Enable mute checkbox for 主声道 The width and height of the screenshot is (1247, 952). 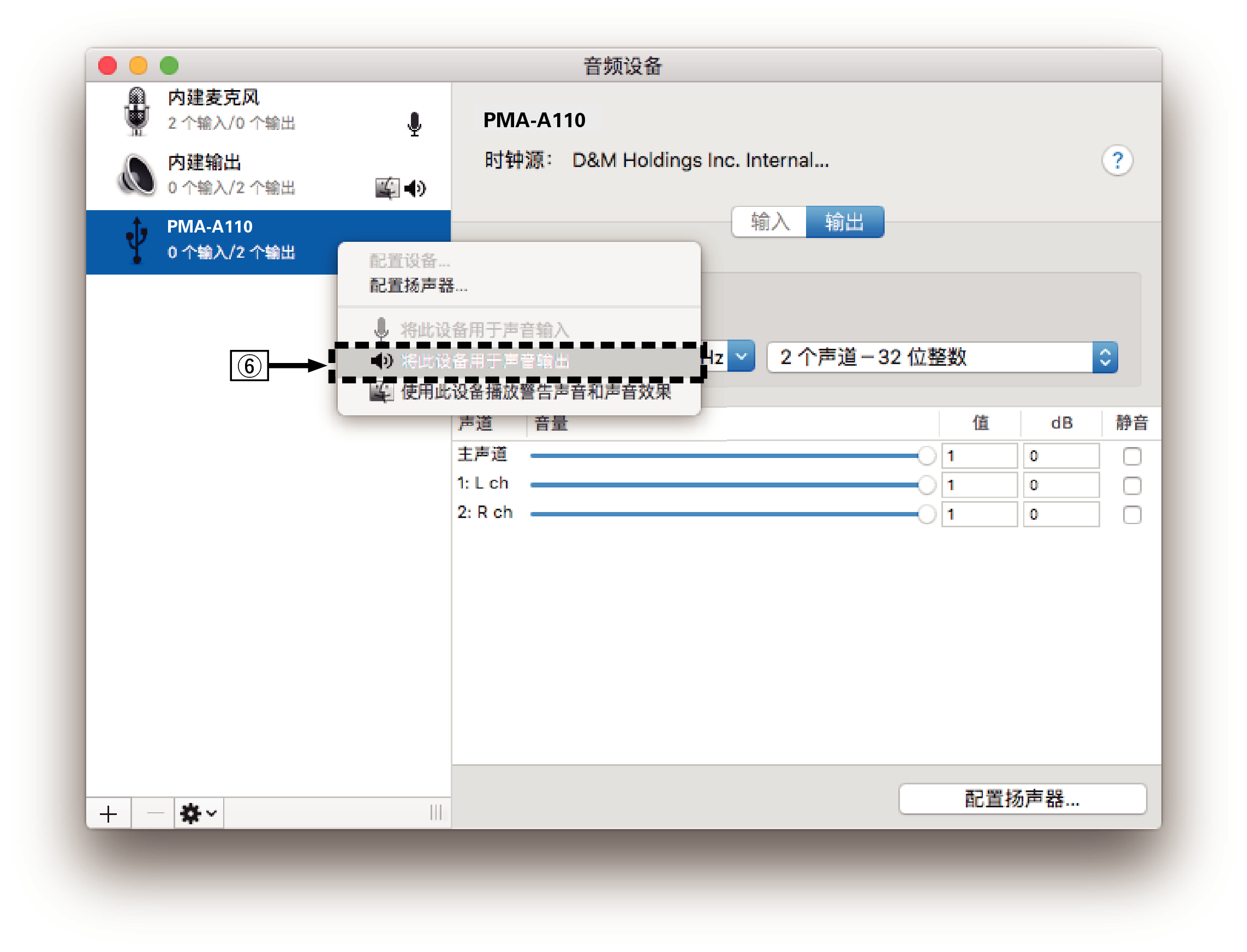click(x=1131, y=455)
